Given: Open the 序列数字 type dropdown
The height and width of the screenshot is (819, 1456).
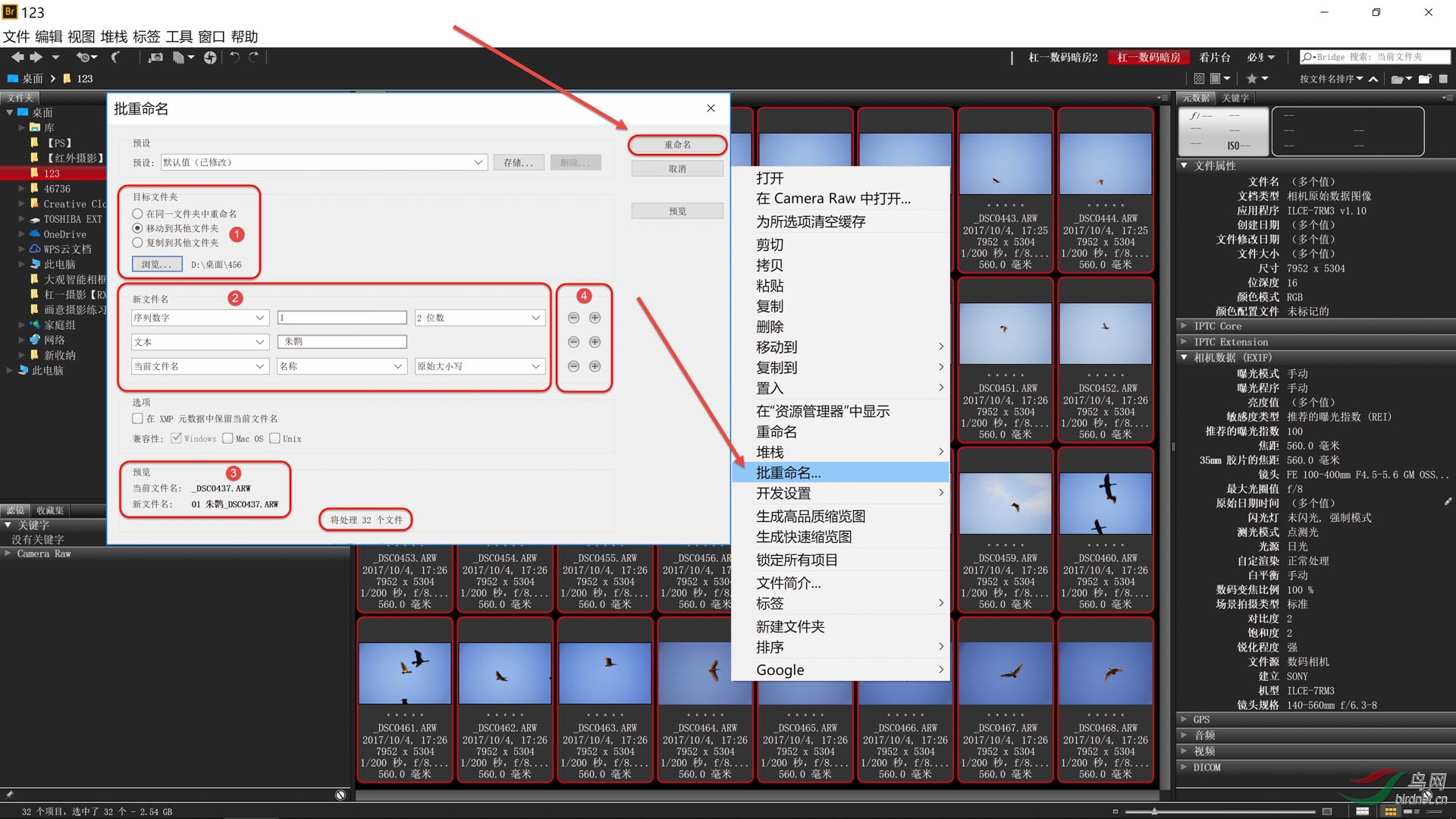Looking at the screenshot, I should [x=199, y=318].
